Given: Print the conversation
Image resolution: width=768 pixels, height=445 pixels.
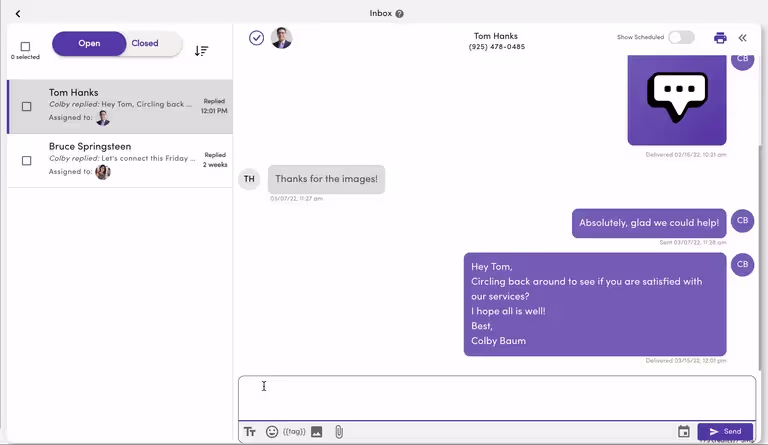Looking at the screenshot, I should (720, 38).
